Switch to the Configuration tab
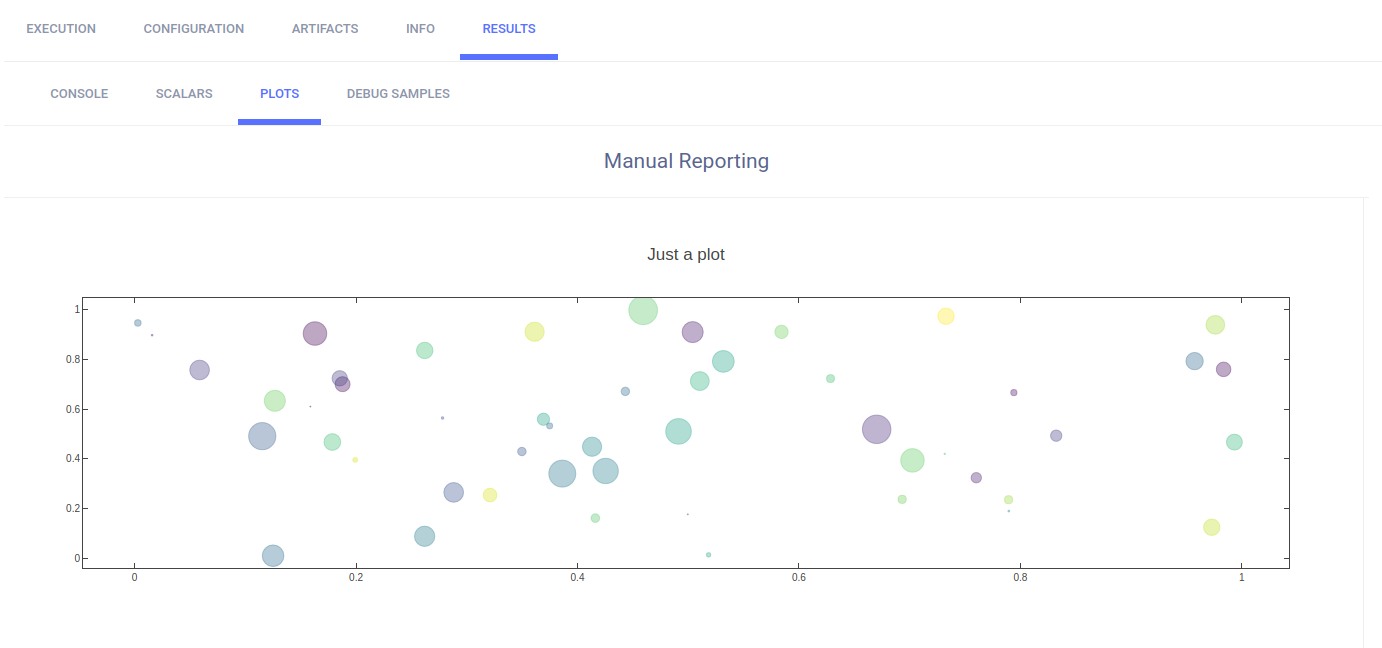The height and width of the screenshot is (648, 1382). pos(193,29)
